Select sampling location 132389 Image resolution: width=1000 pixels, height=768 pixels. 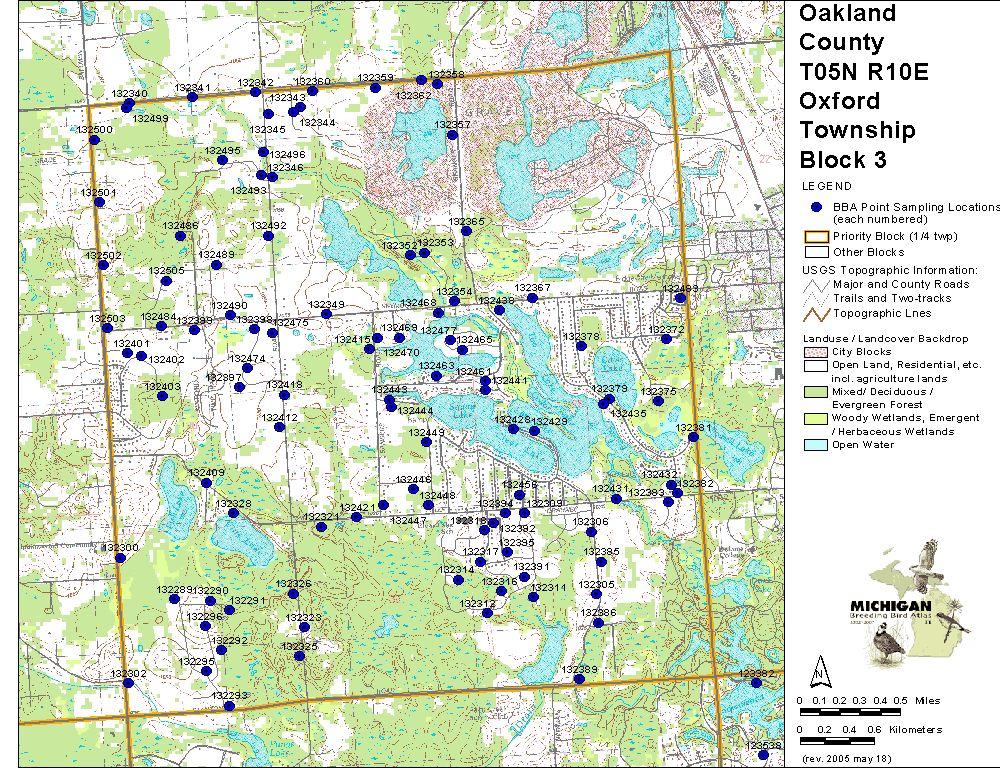(x=579, y=680)
